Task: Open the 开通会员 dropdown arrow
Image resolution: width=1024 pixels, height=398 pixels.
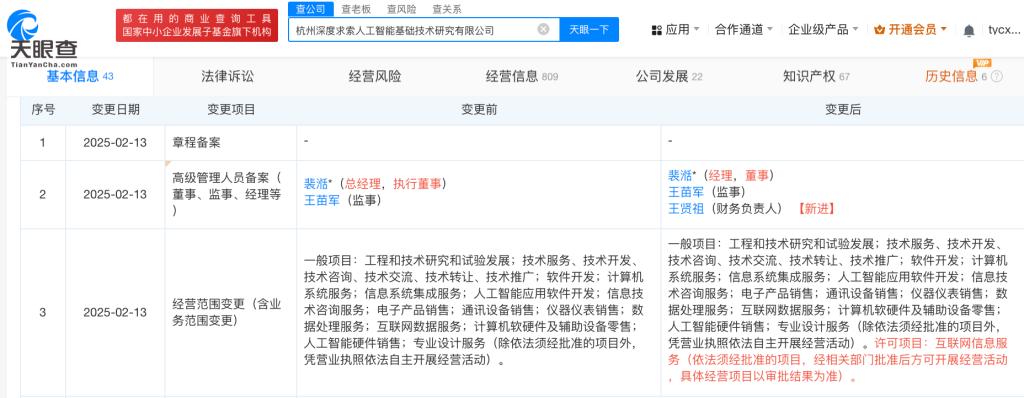Action: [x=943, y=29]
